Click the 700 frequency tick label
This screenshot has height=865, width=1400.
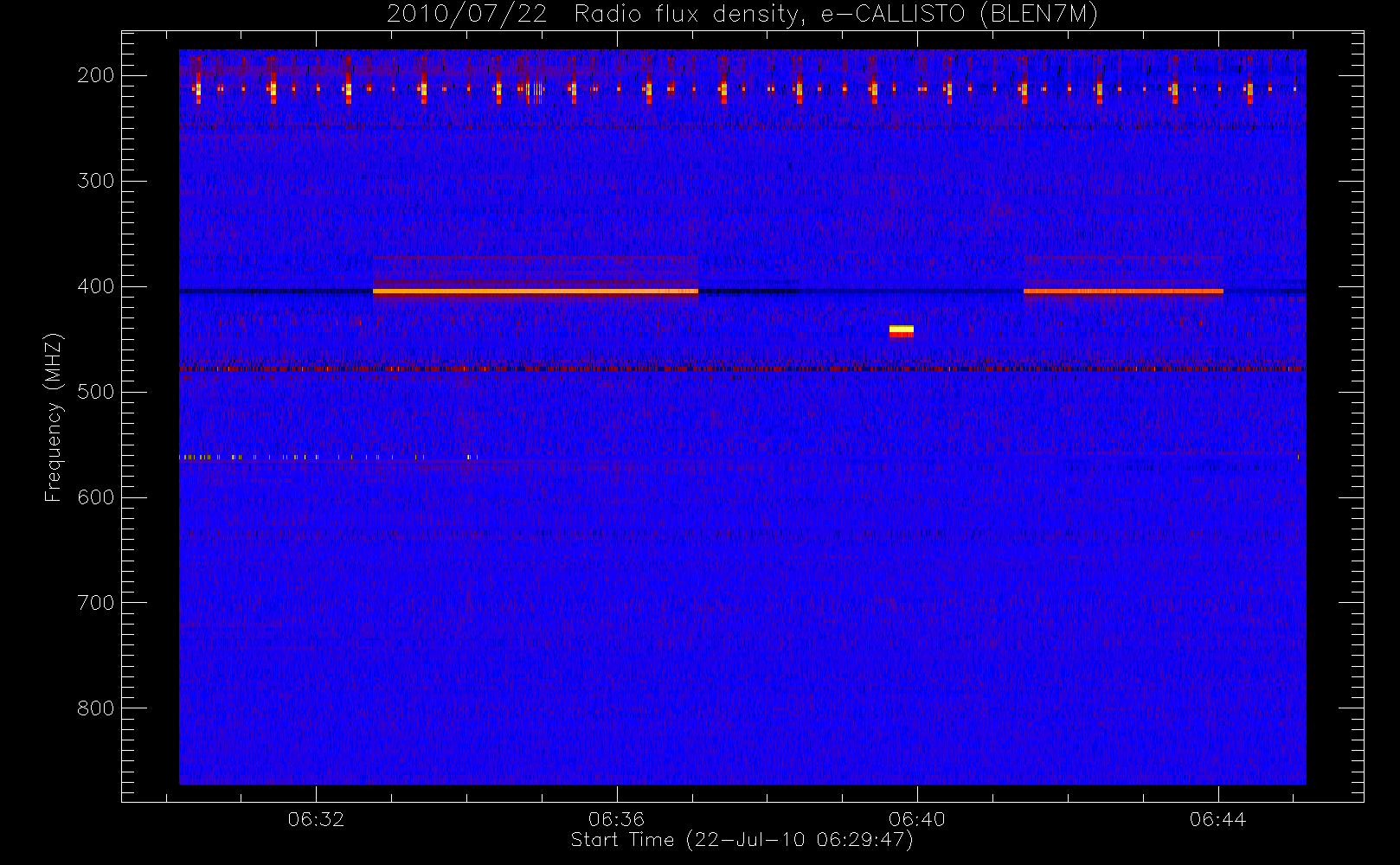point(96,603)
